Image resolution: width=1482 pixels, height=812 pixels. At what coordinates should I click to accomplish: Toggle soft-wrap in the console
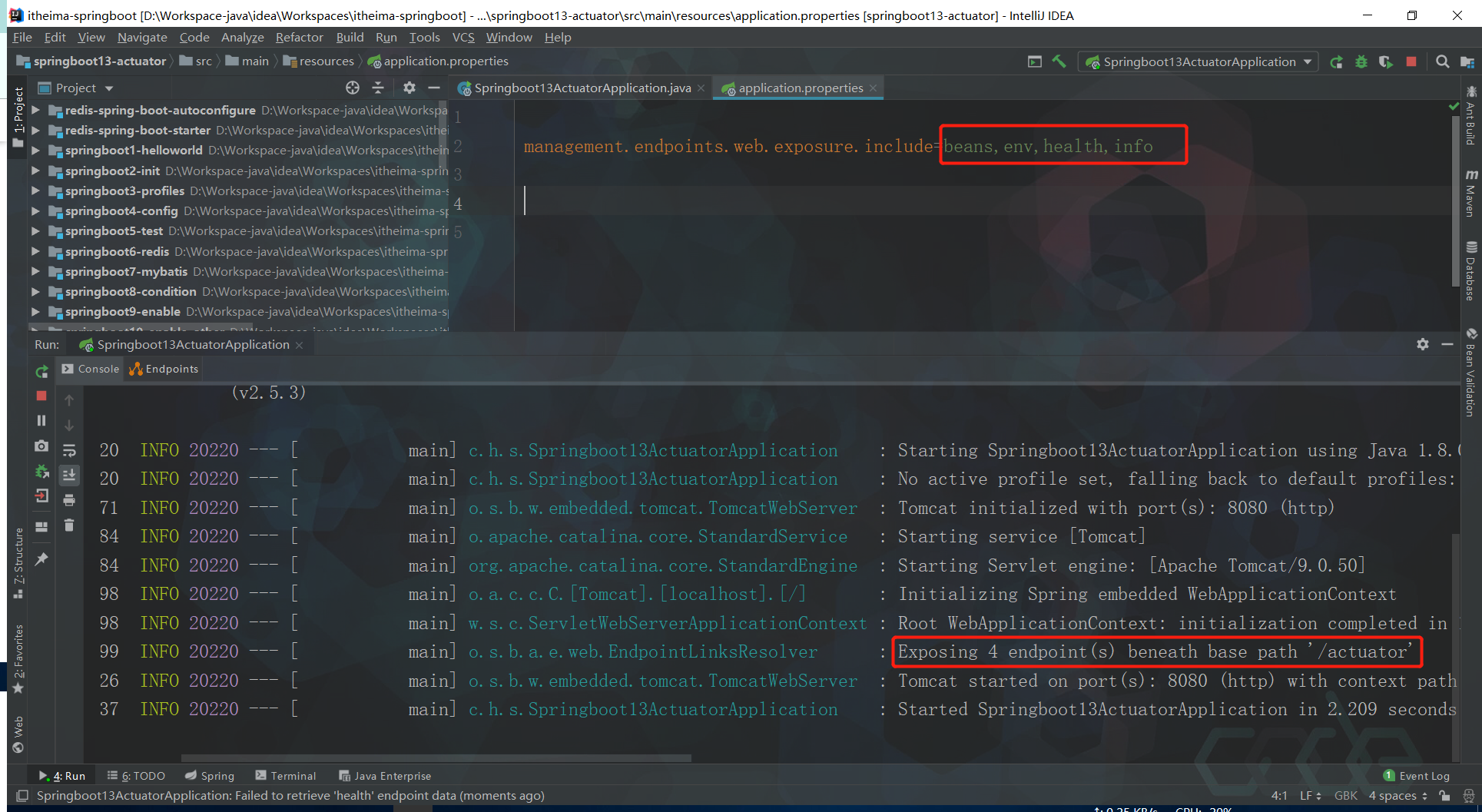tap(69, 450)
